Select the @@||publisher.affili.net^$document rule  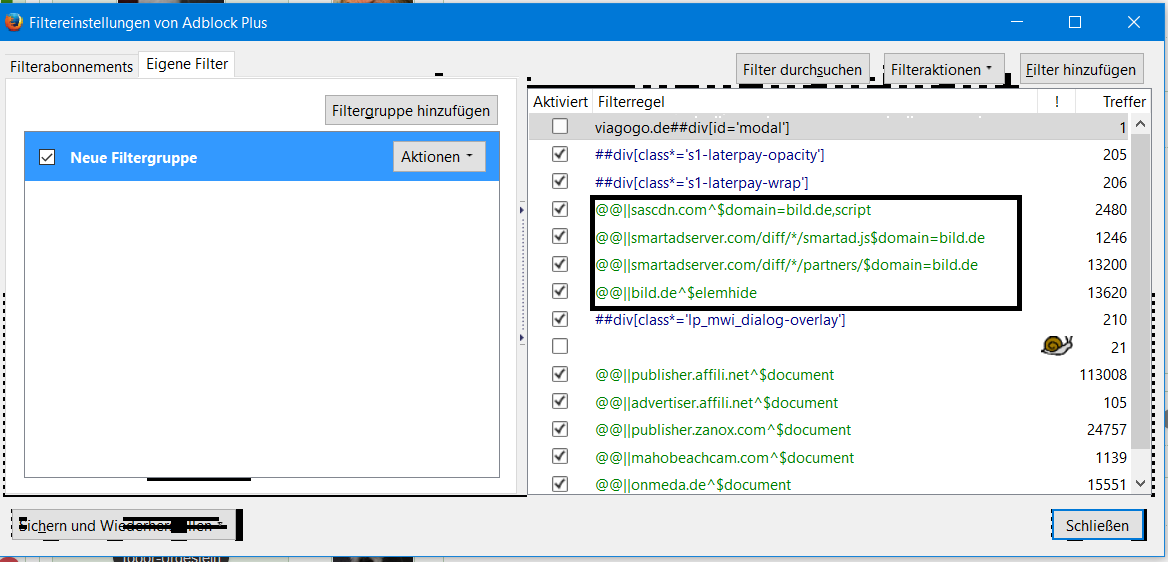pyautogui.click(x=714, y=375)
